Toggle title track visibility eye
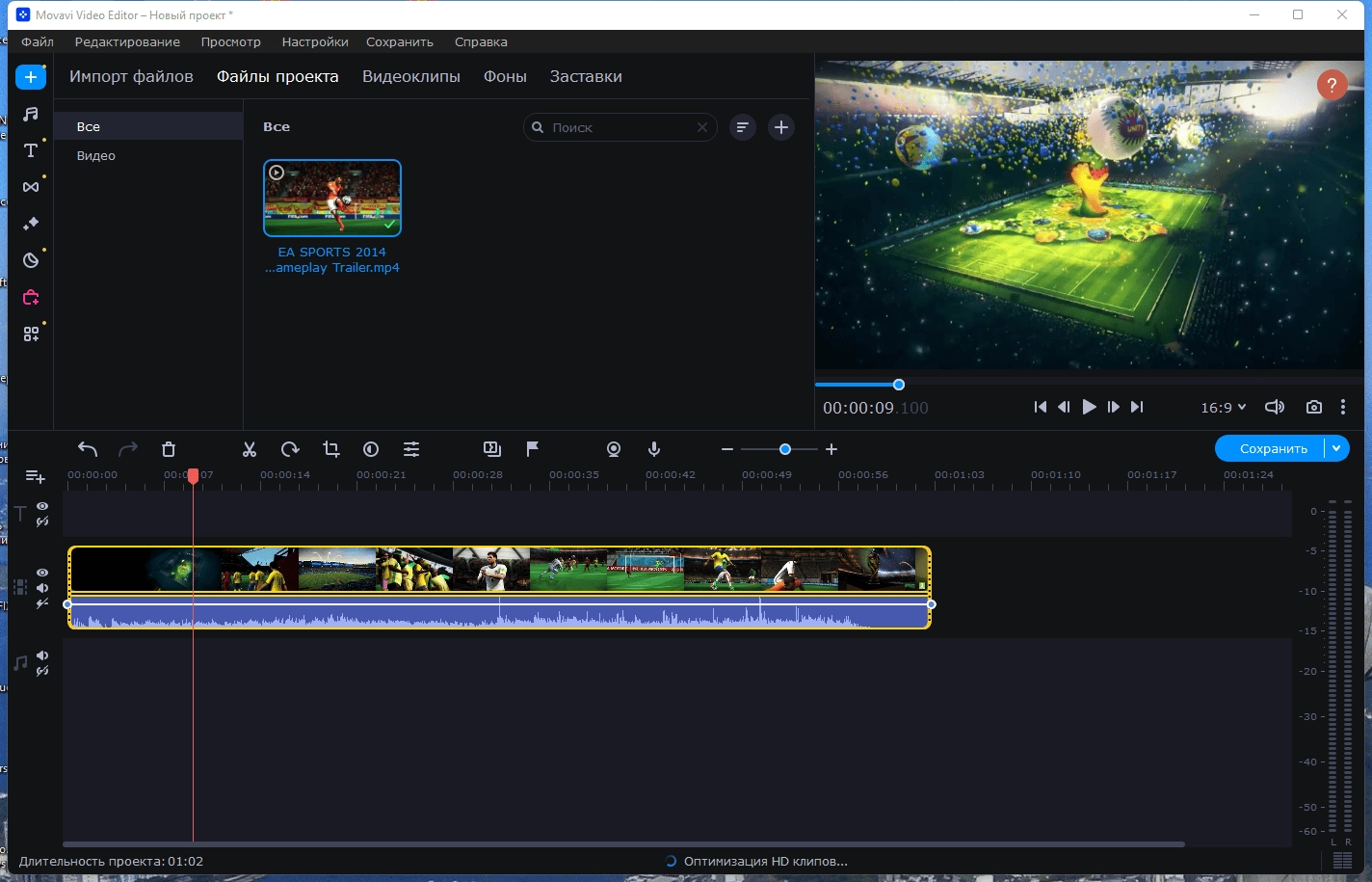The height and width of the screenshot is (882, 1372). [x=42, y=506]
